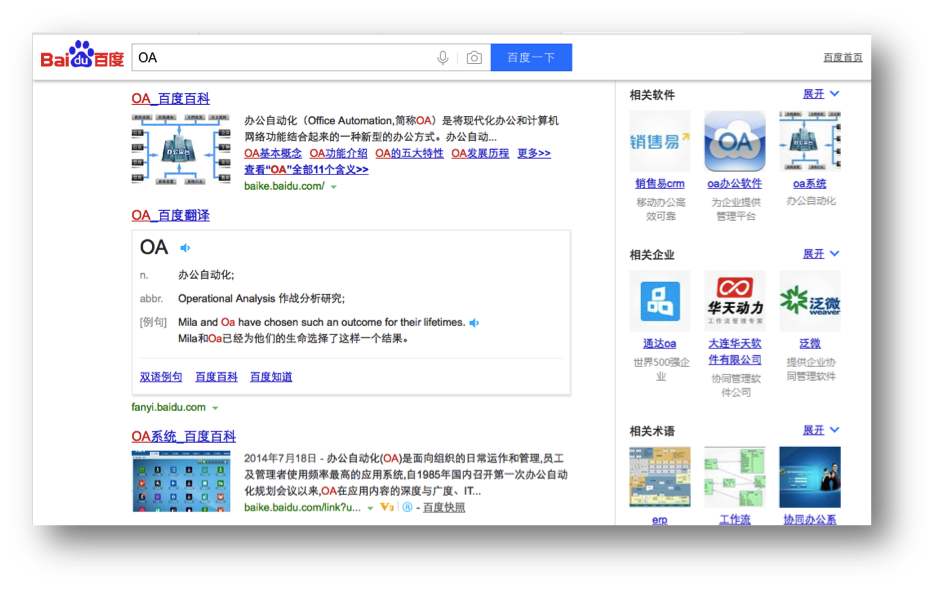
Task: Open OA_百度翻译 result title
Action: point(171,216)
